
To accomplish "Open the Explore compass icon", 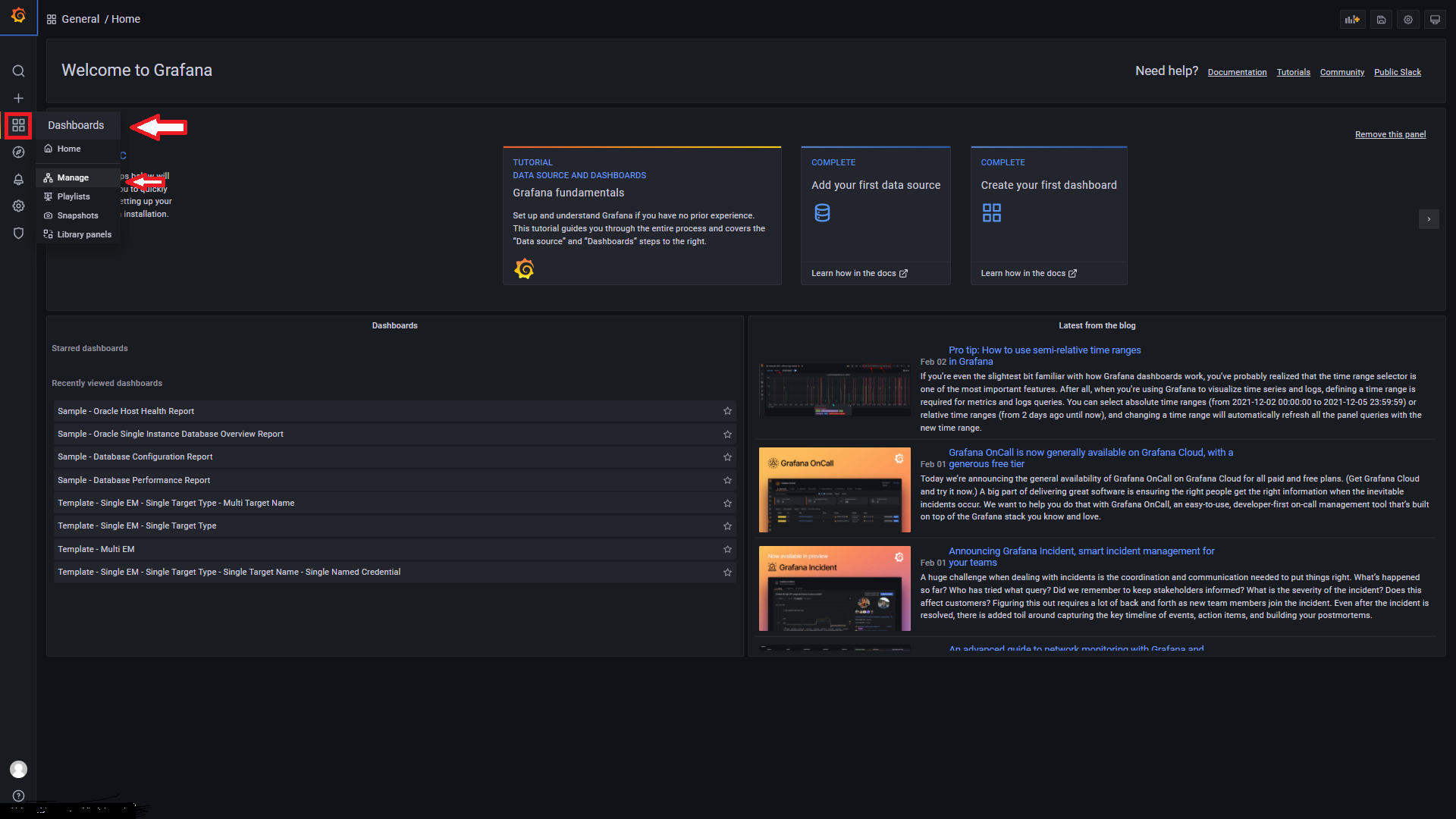I will click(18, 152).
